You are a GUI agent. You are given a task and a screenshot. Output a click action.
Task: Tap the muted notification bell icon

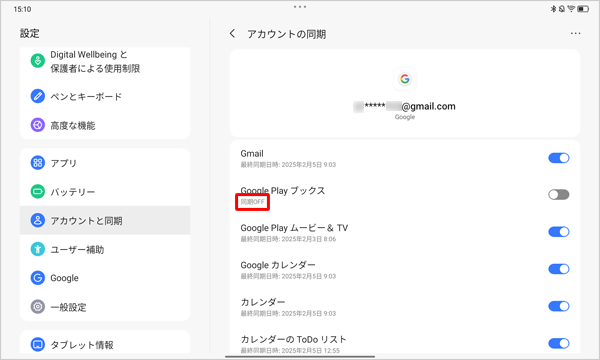[x=562, y=8]
